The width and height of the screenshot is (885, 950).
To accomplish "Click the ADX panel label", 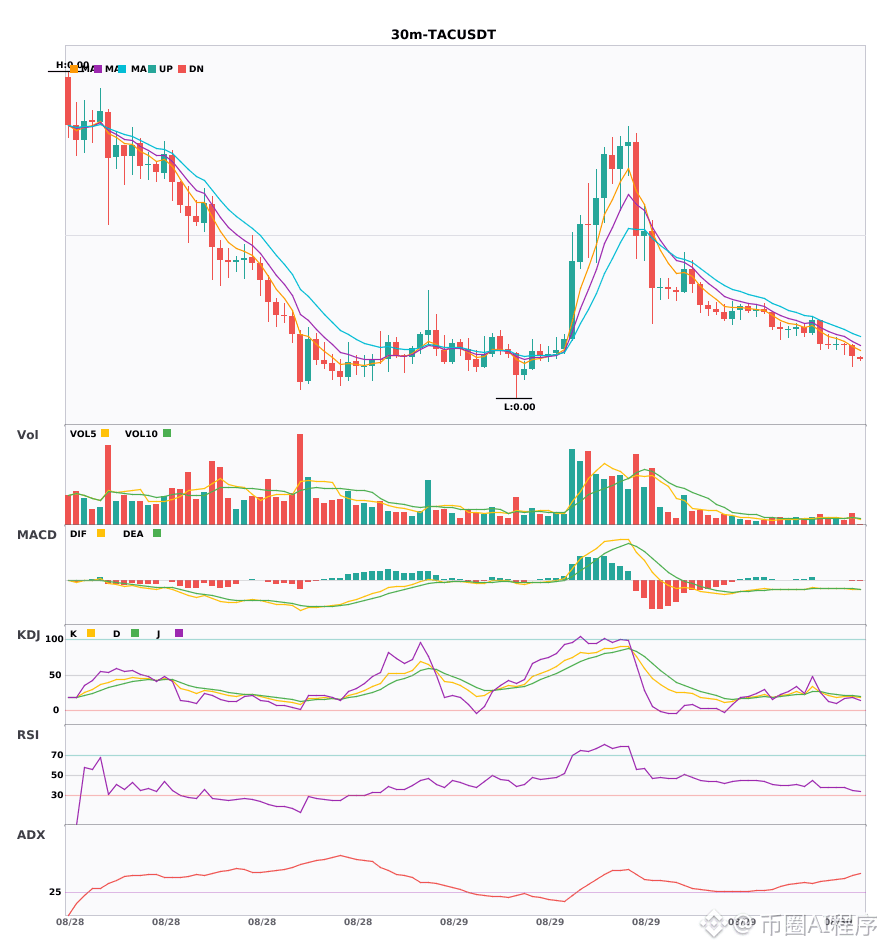I will click(x=31, y=835).
